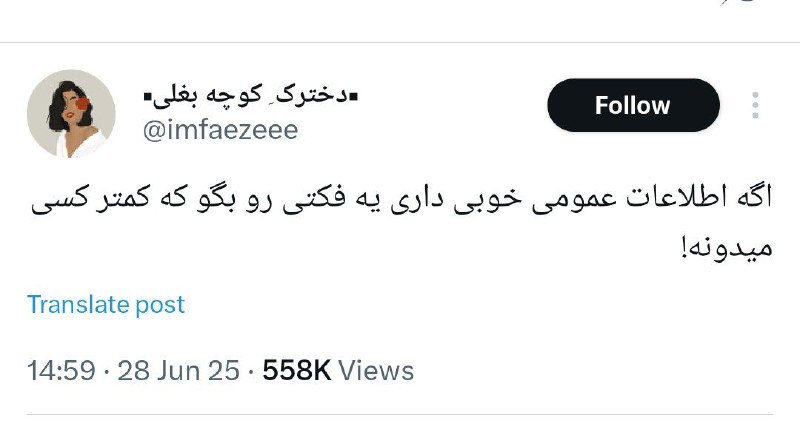Screen dimensions: 800x421
Task: Click the display name دخترک کوچه بغلی
Action: (x=251, y=96)
